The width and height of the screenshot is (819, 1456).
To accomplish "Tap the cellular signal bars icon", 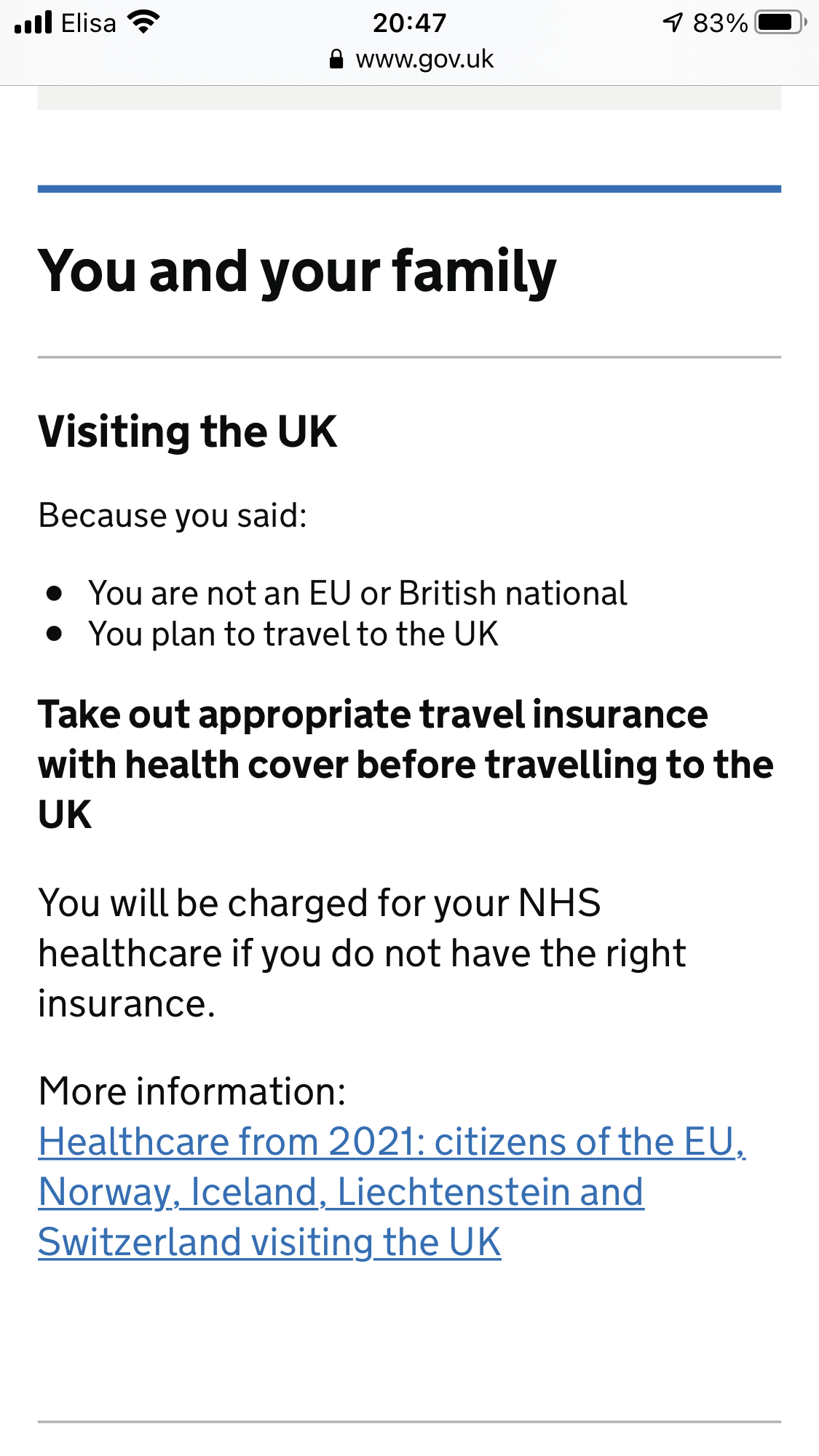I will [33, 23].
